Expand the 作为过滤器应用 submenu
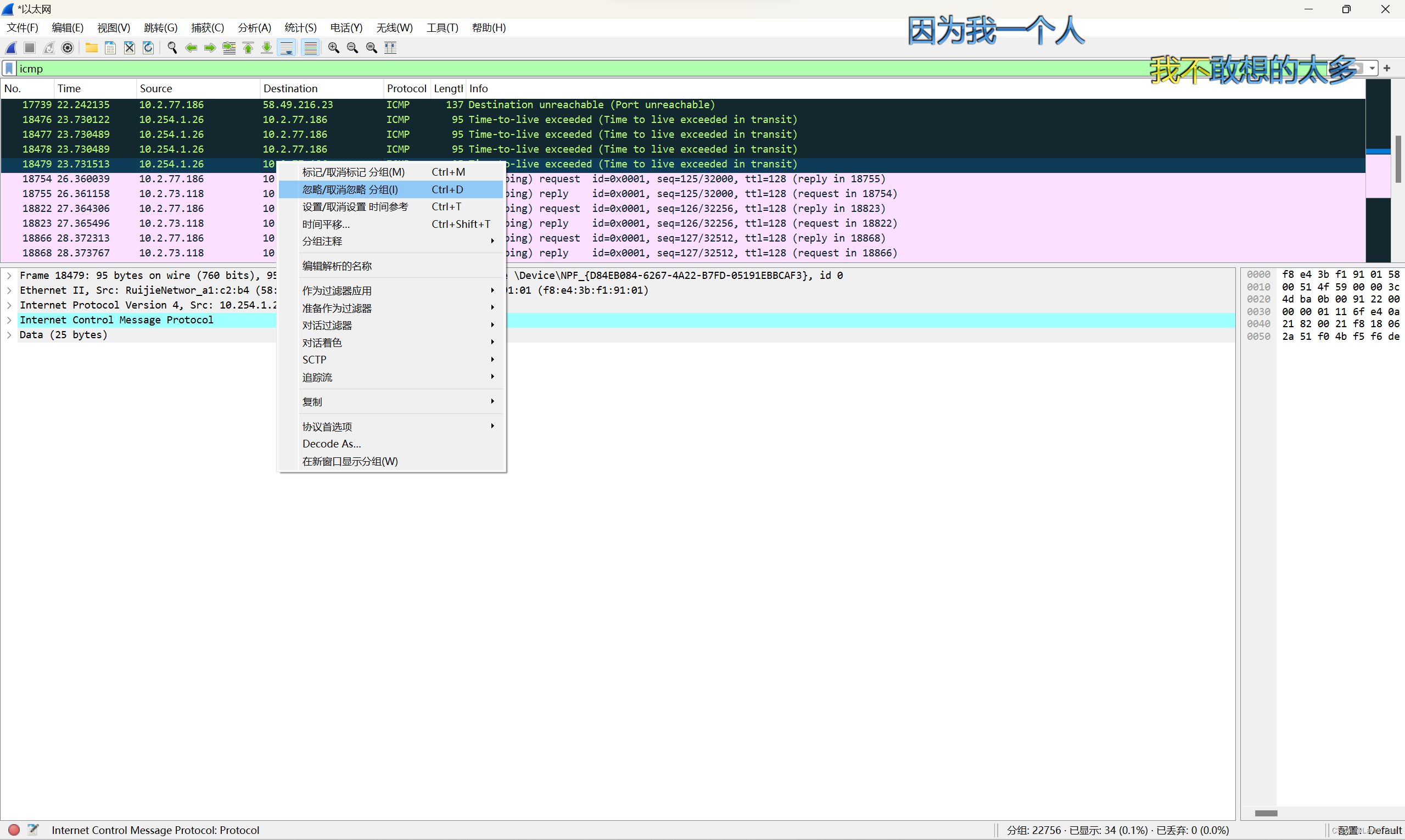 click(x=391, y=291)
